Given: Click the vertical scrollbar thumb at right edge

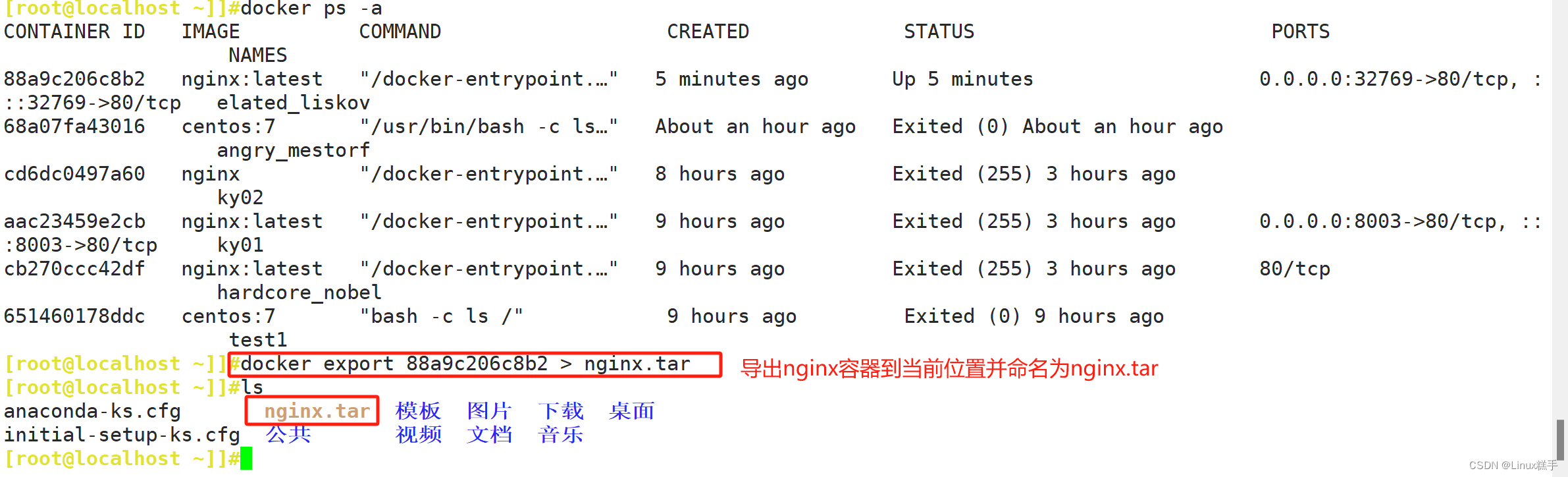Looking at the screenshot, I should click(1560, 439).
